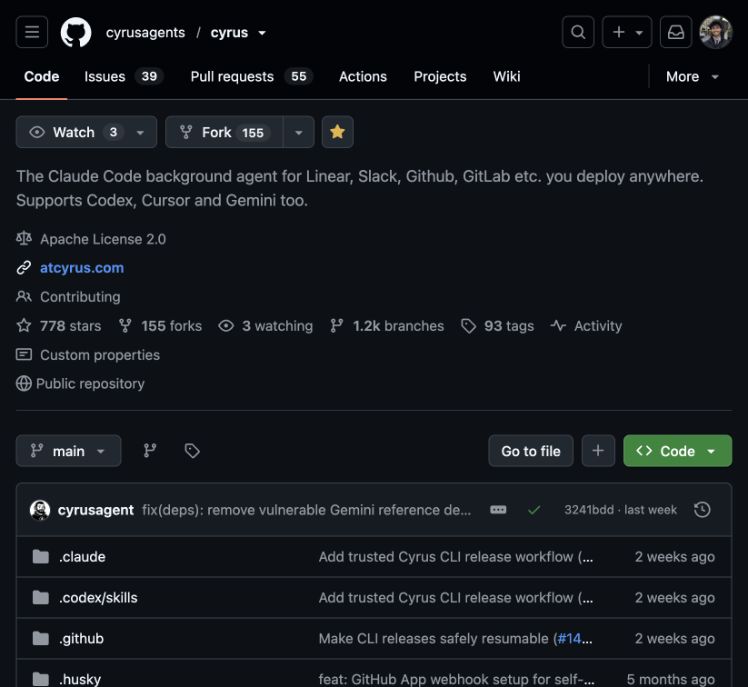Click the people icon beside Contributing
Screen dimensions: 748x687
click(x=24, y=297)
